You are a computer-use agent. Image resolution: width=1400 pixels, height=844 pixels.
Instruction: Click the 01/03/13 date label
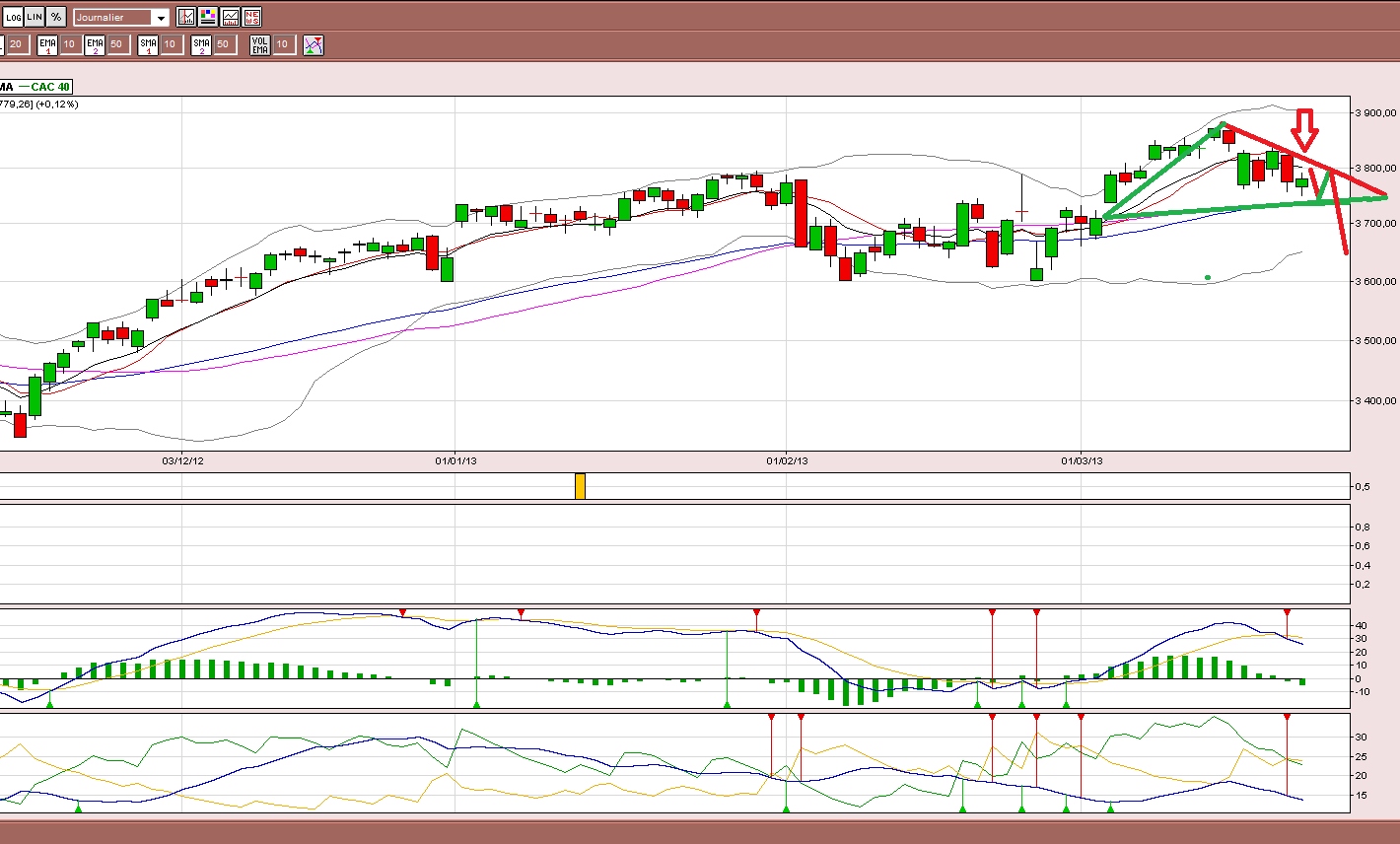[1082, 460]
